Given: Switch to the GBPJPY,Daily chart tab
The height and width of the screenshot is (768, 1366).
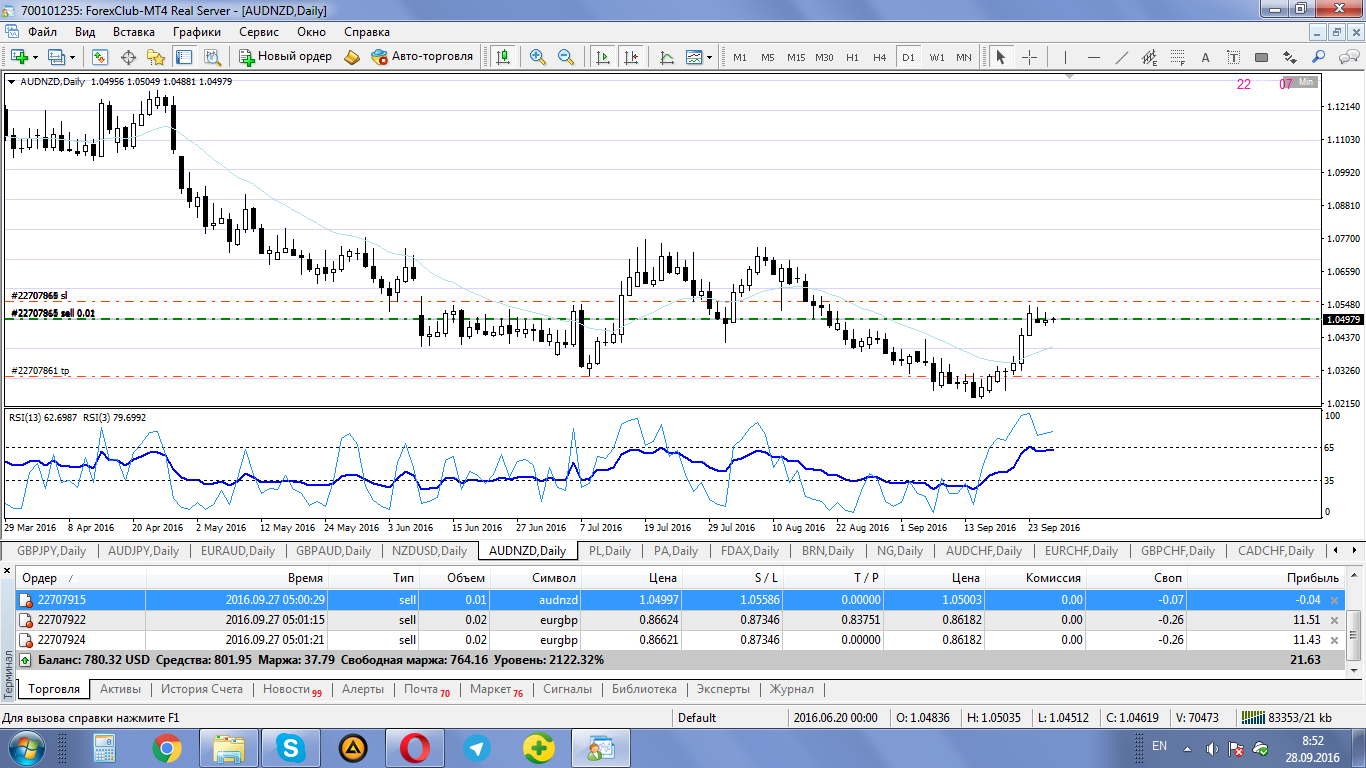Looking at the screenshot, I should 51,551.
